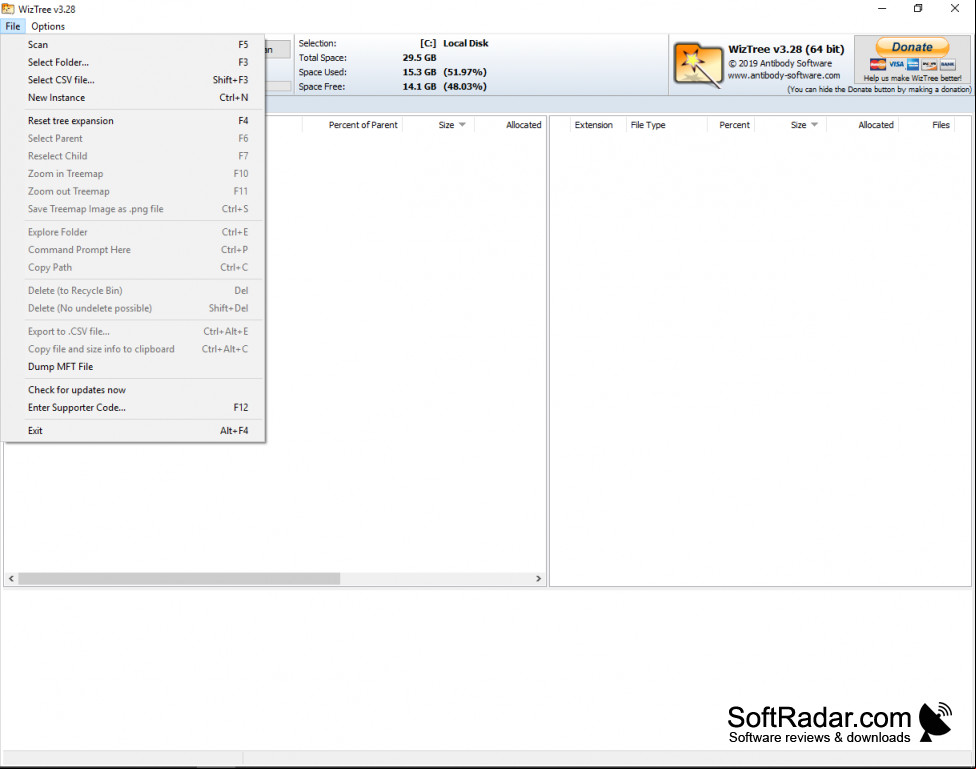Sort the tree view by Size column
The image size is (976, 769).
[x=438, y=125]
